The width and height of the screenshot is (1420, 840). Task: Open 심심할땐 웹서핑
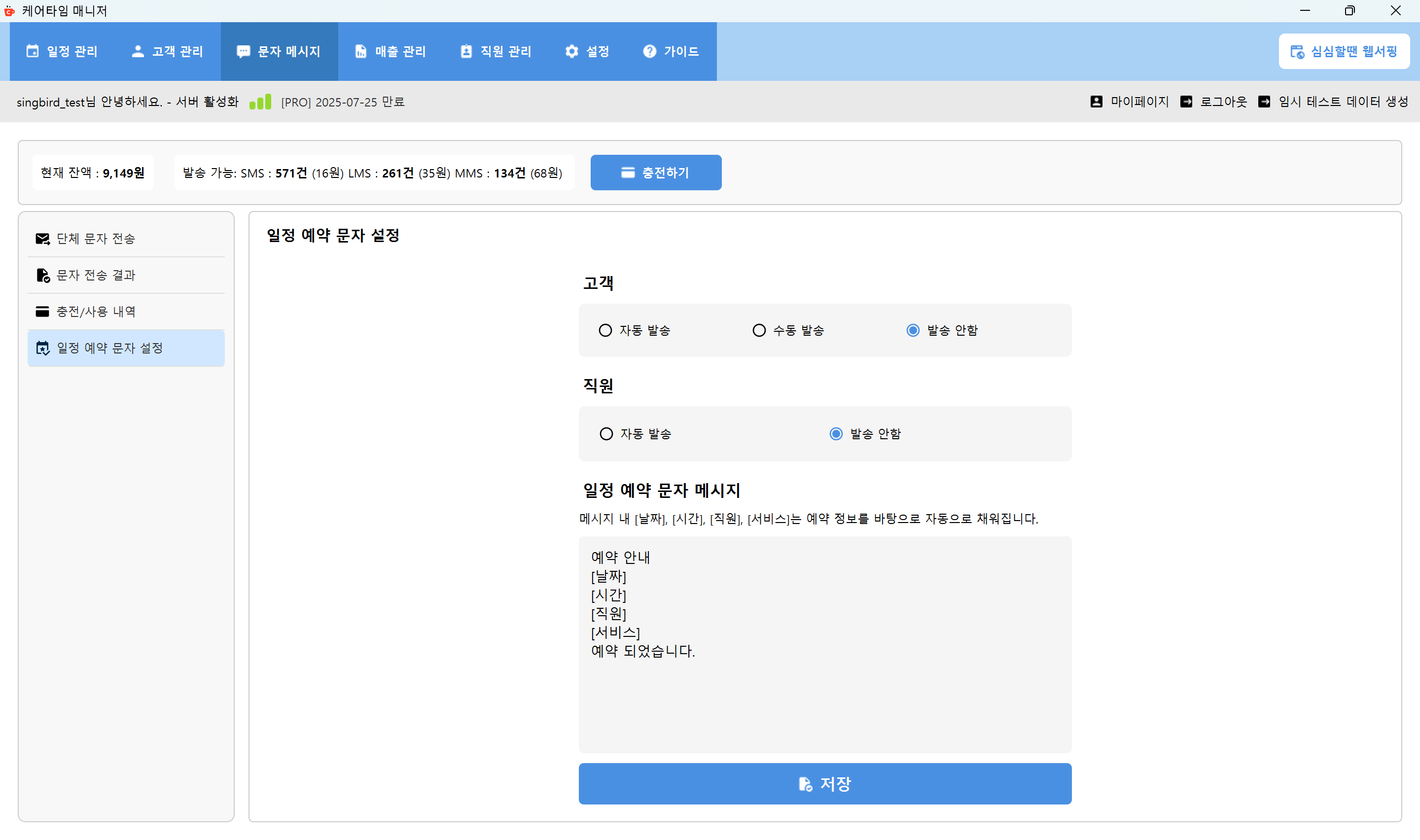pyautogui.click(x=1344, y=51)
